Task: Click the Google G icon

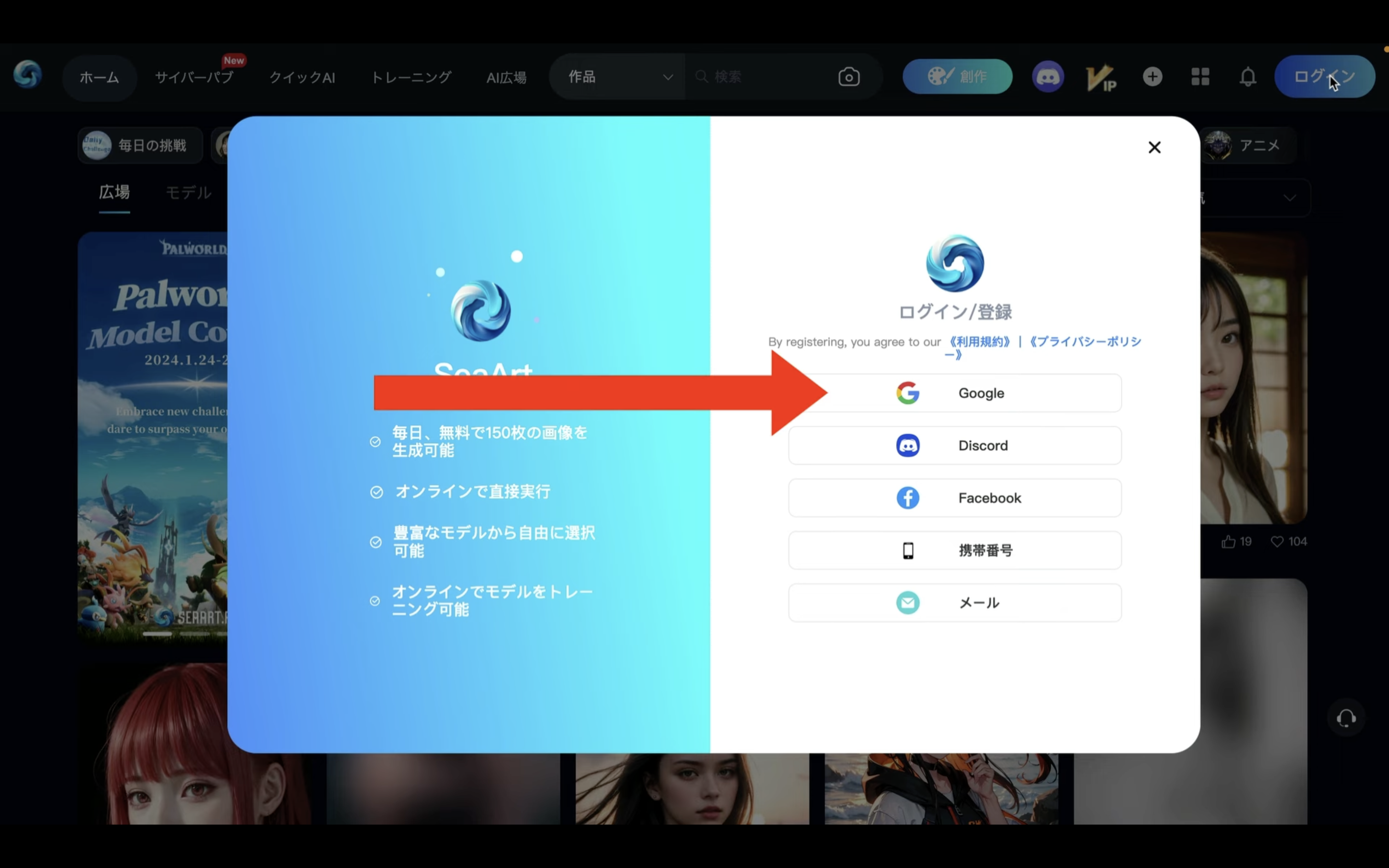Action: coord(908,393)
